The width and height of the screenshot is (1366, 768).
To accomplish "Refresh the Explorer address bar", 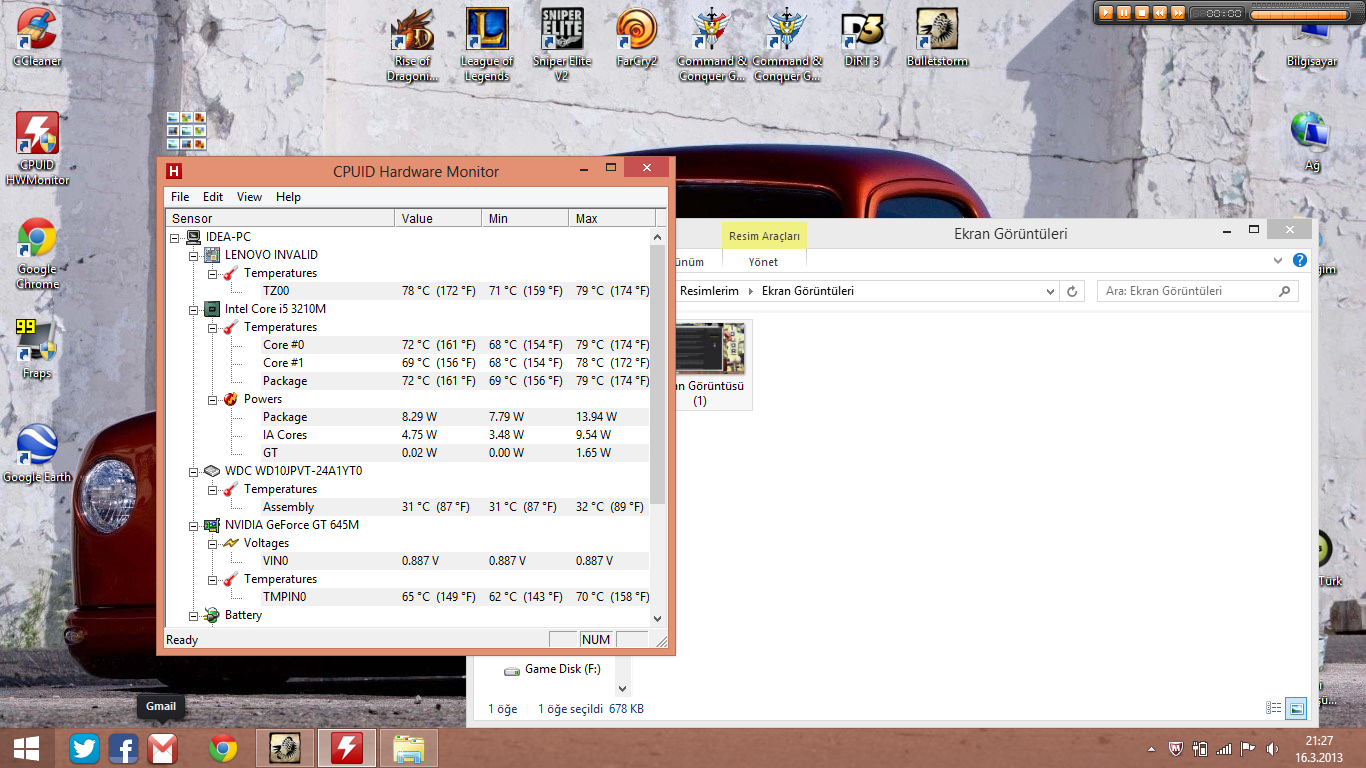I will (x=1072, y=291).
